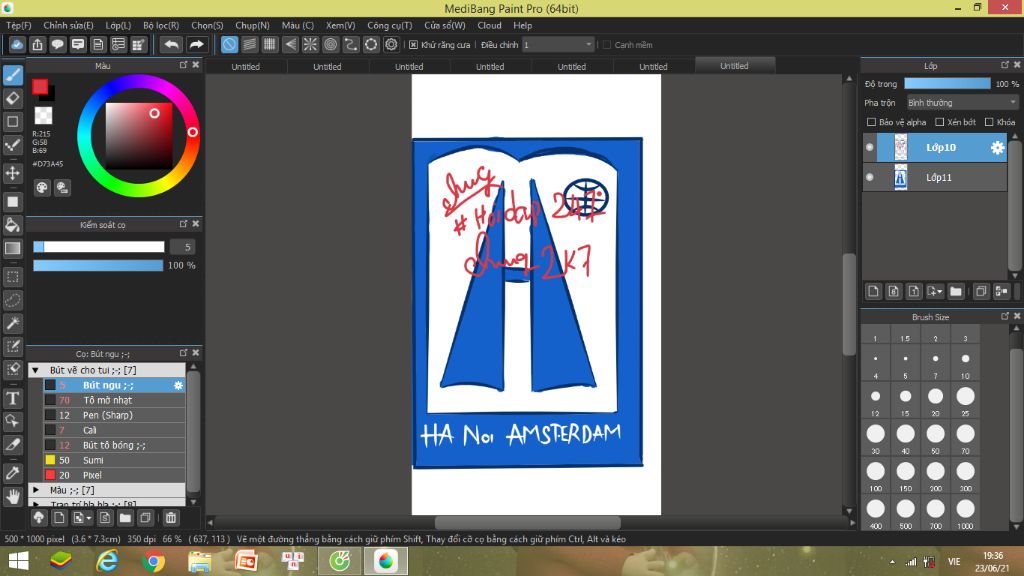Choose the Text tool
This screenshot has height=576, width=1024.
pos(13,398)
